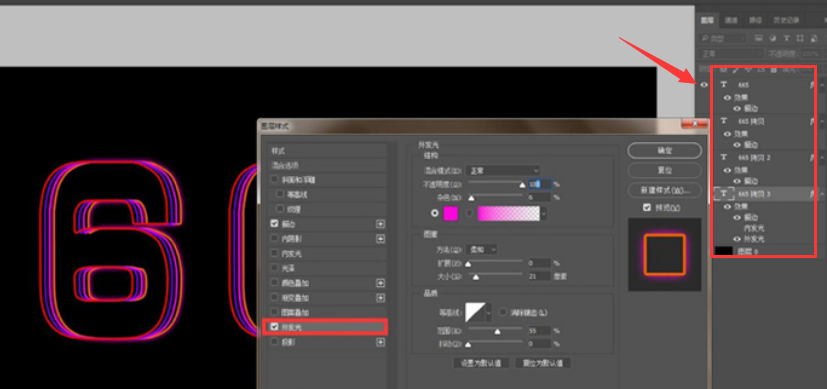Filter layers by shape layer icon
This screenshot has width=827, height=389.
coord(800,38)
